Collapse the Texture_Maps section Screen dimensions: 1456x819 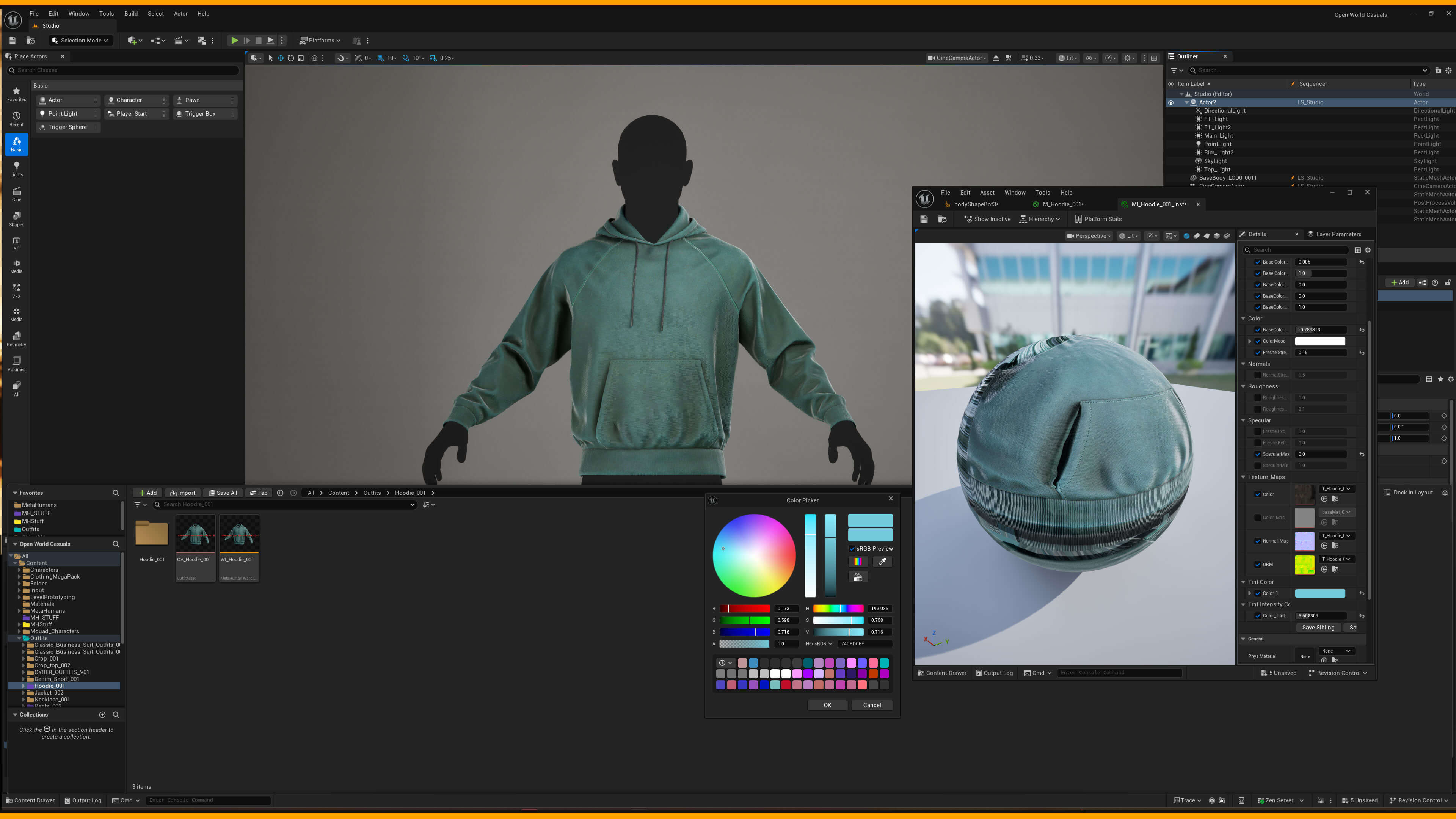point(1244,477)
